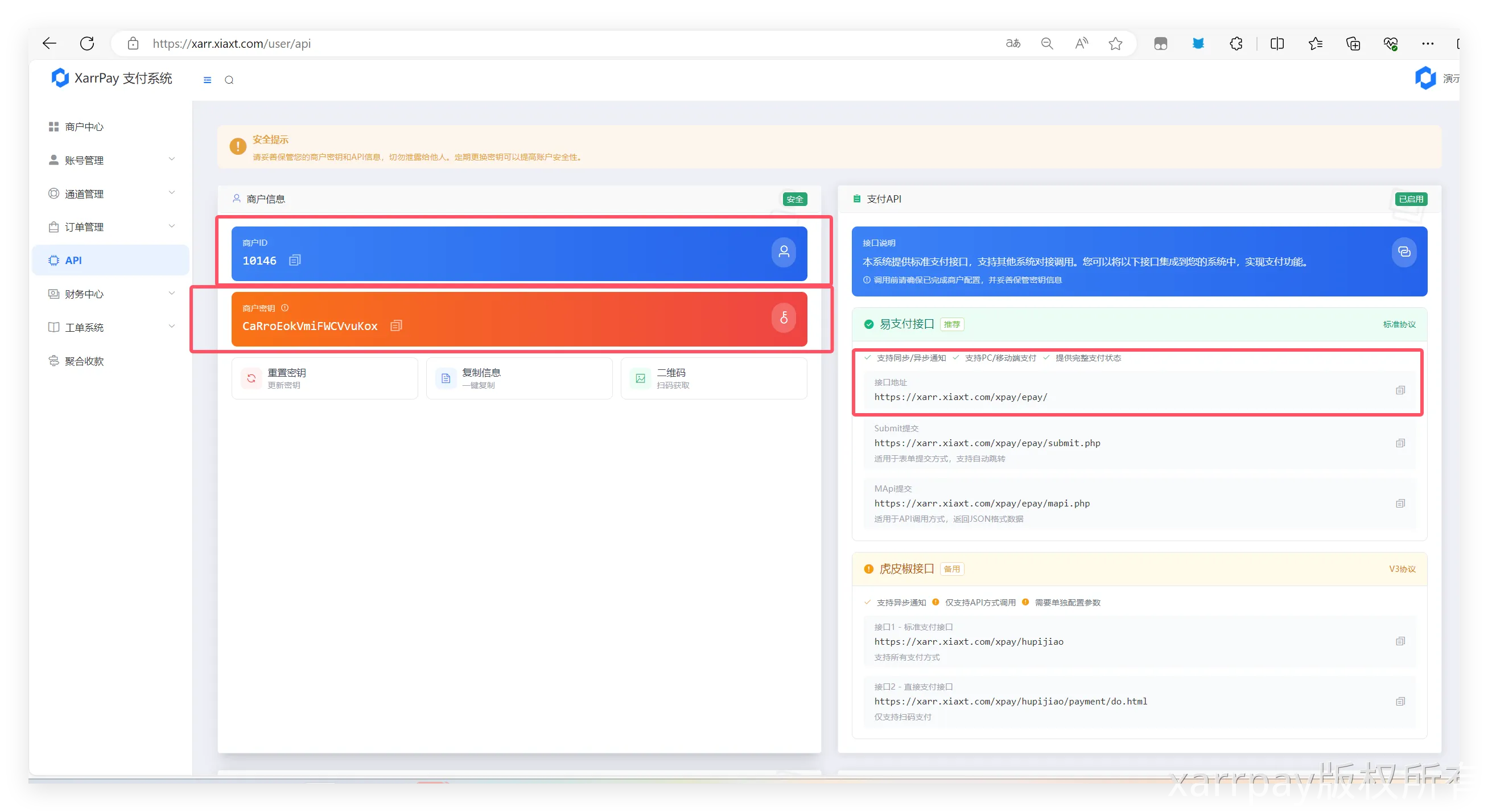Open the 二维码 scan code card
Viewport: 1488px width, 812px height.
714,378
